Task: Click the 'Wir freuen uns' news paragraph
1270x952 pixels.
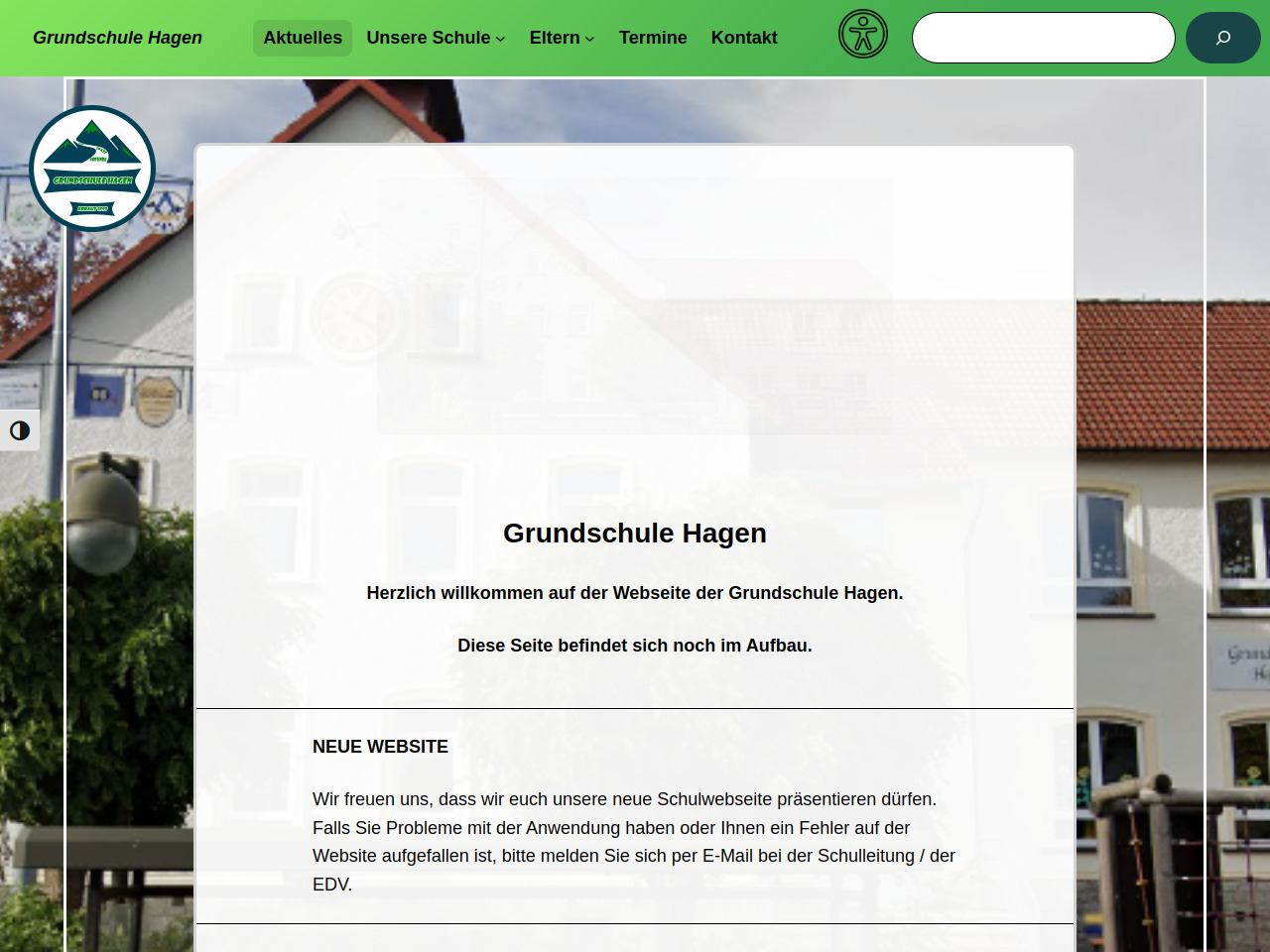Action: click(x=633, y=841)
